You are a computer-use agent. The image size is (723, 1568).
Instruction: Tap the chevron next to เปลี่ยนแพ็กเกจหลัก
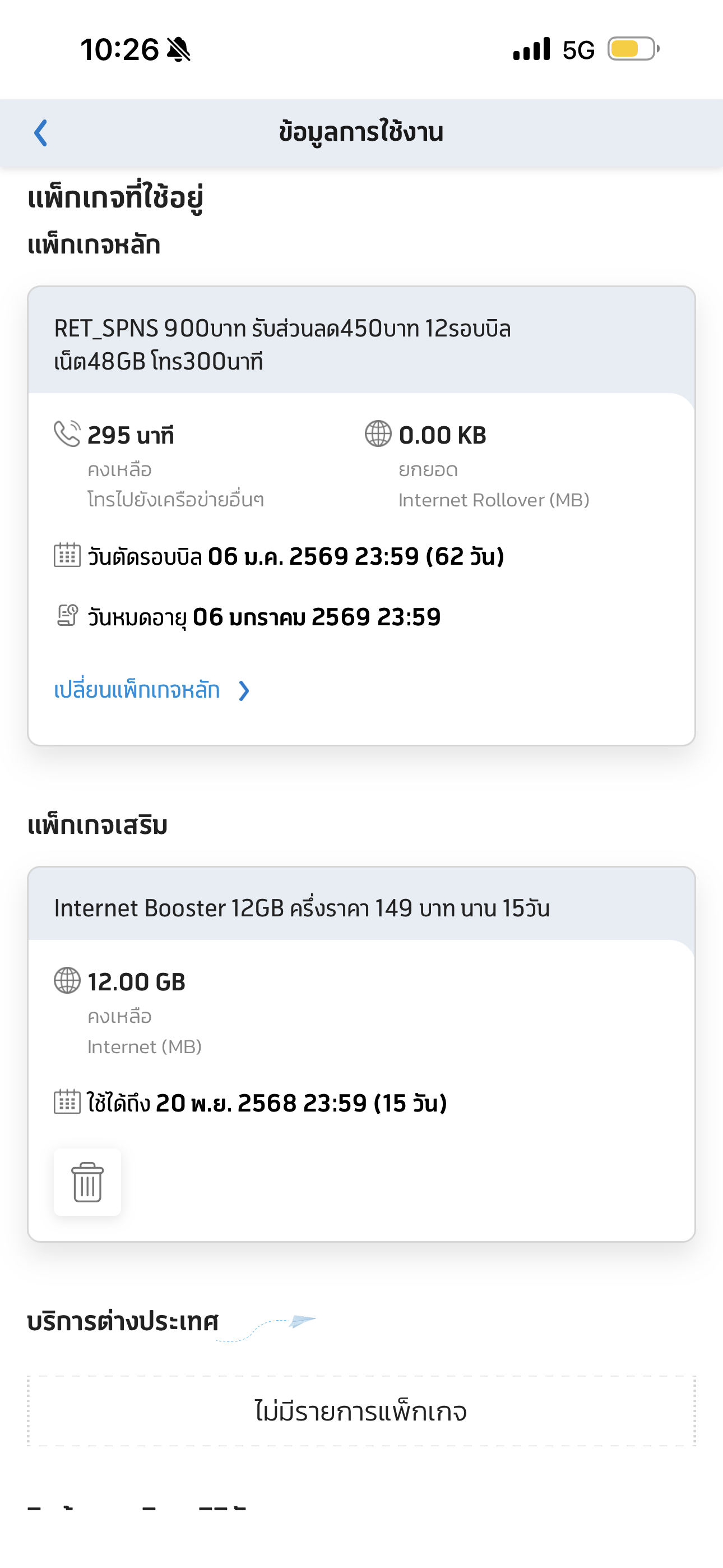[244, 691]
